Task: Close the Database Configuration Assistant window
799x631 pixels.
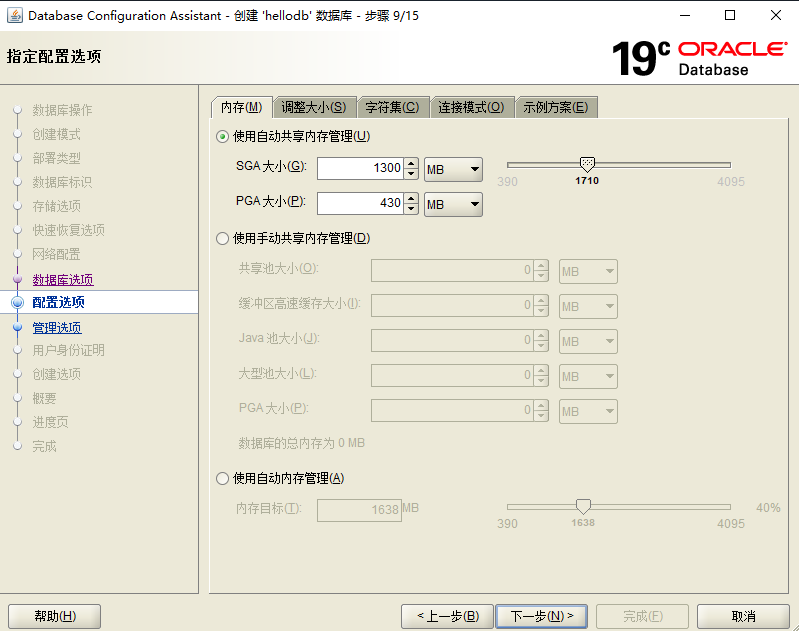Action: (x=776, y=15)
